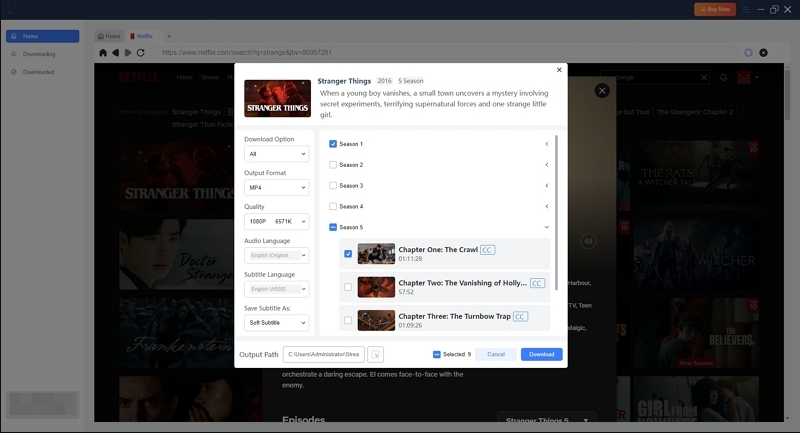Switch to the Netflix browser tab
The height and width of the screenshot is (433, 800).
click(x=142, y=36)
